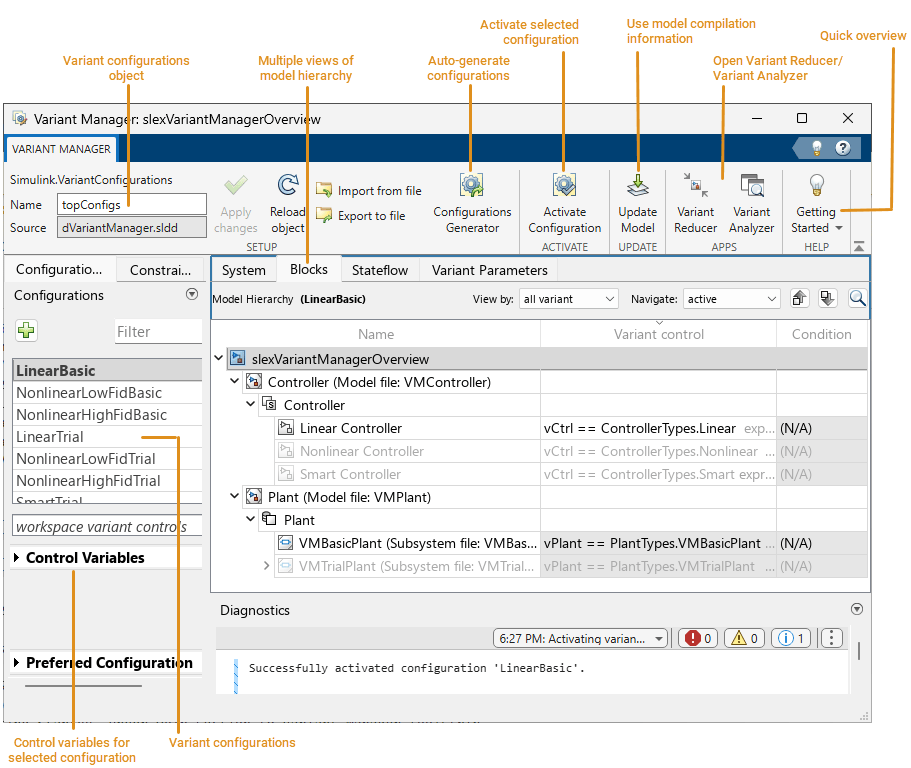This screenshot has width=911, height=768.
Task: Switch to the Stateflow tab
Action: tap(380, 270)
